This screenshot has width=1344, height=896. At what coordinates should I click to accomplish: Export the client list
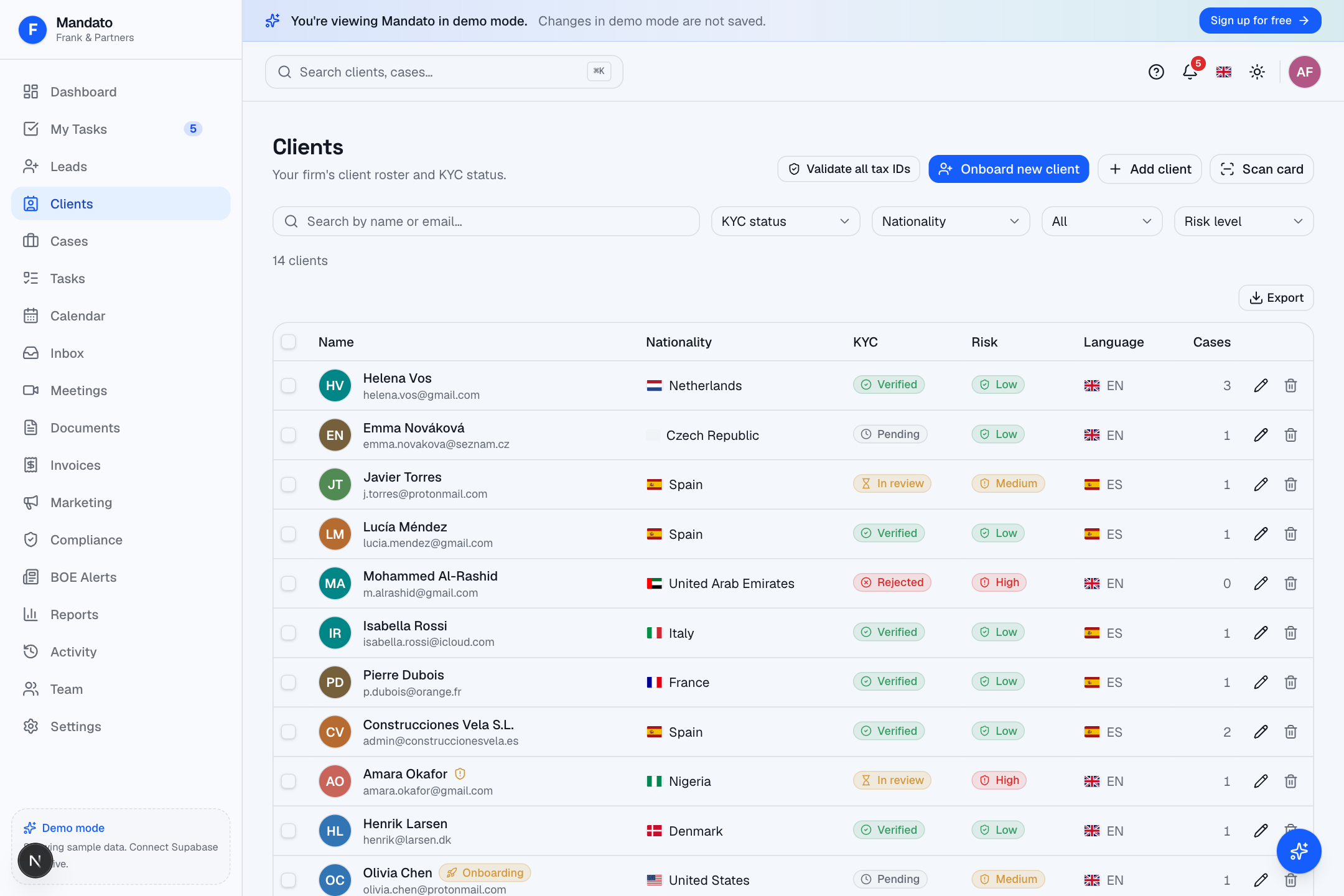tap(1276, 297)
